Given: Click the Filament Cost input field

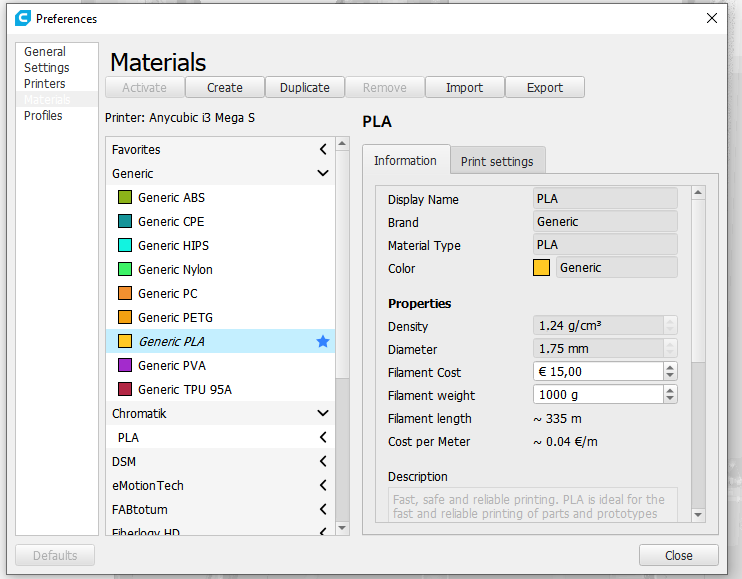Looking at the screenshot, I should coord(598,371).
